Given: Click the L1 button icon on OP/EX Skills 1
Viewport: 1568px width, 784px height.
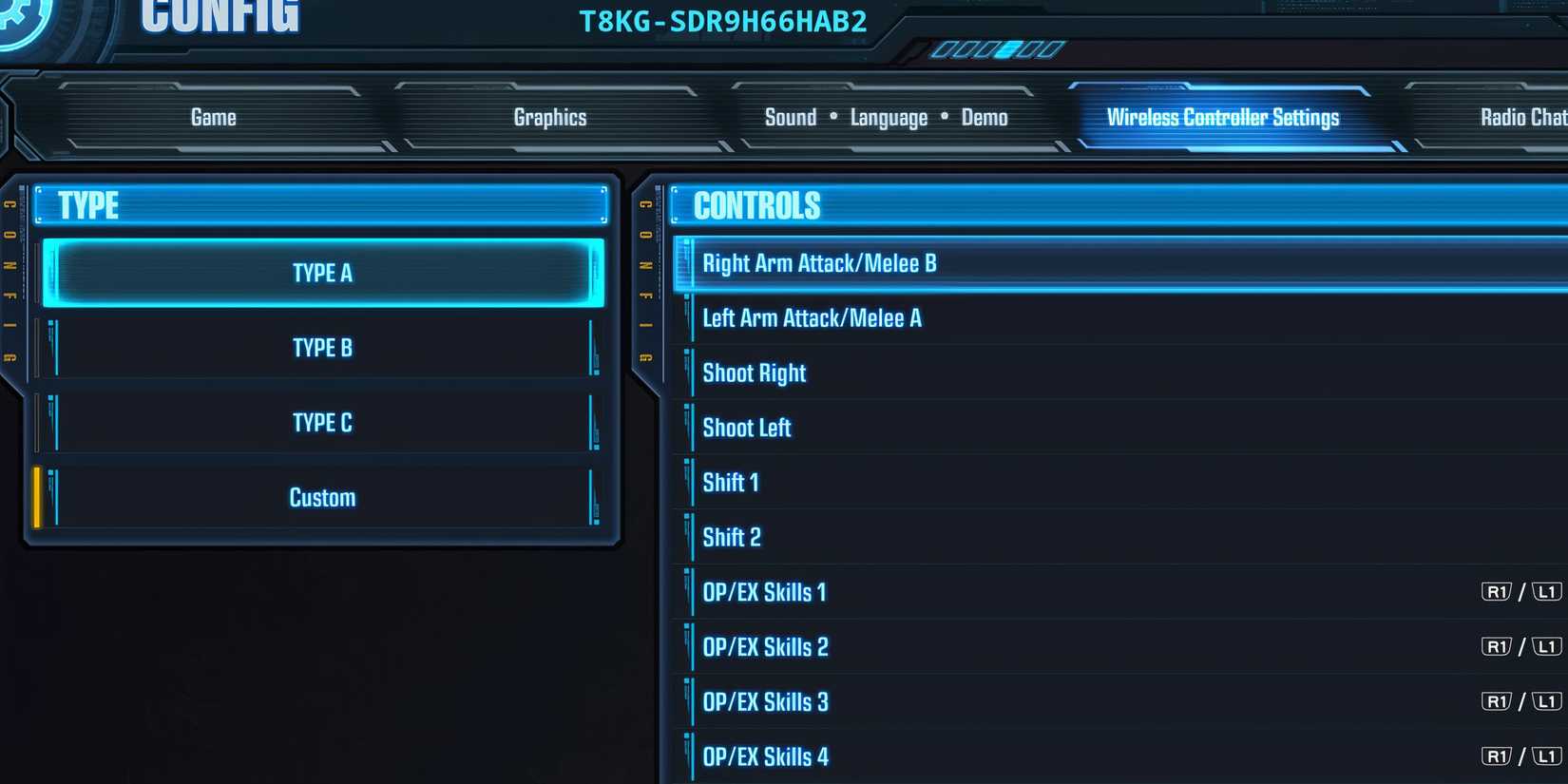Looking at the screenshot, I should 1547,592.
